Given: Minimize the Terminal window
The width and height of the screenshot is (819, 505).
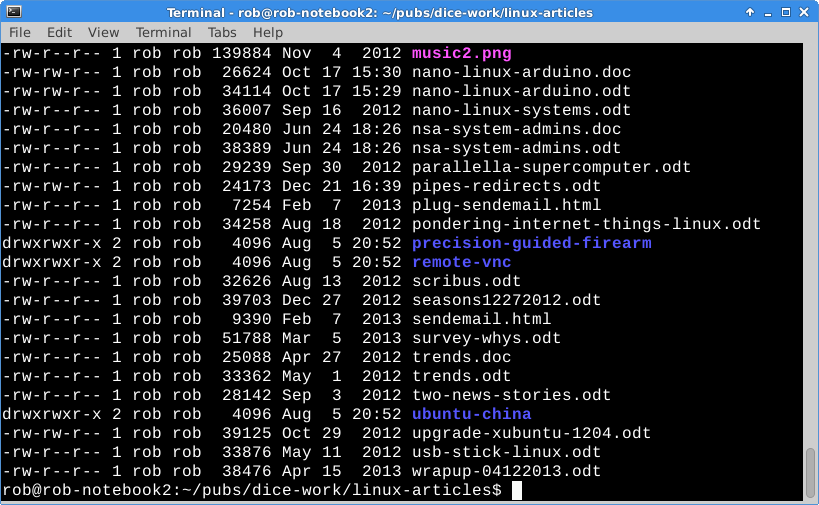Looking at the screenshot, I should [x=768, y=12].
